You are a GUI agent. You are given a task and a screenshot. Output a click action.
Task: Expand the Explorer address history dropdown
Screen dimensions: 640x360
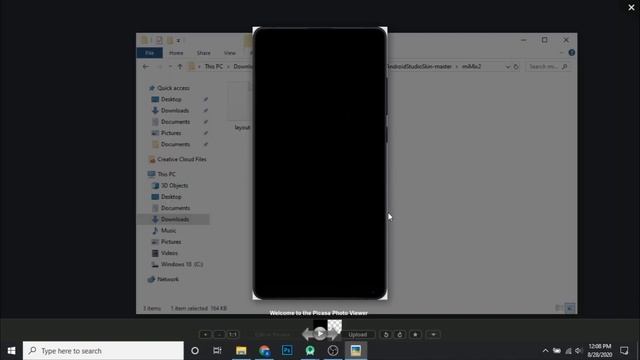[507, 67]
